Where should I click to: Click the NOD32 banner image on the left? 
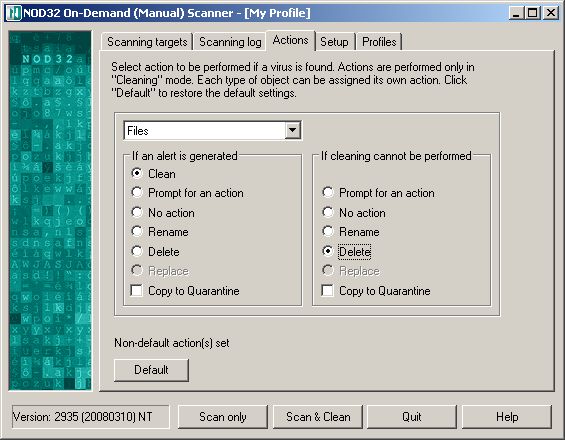(x=50, y=210)
